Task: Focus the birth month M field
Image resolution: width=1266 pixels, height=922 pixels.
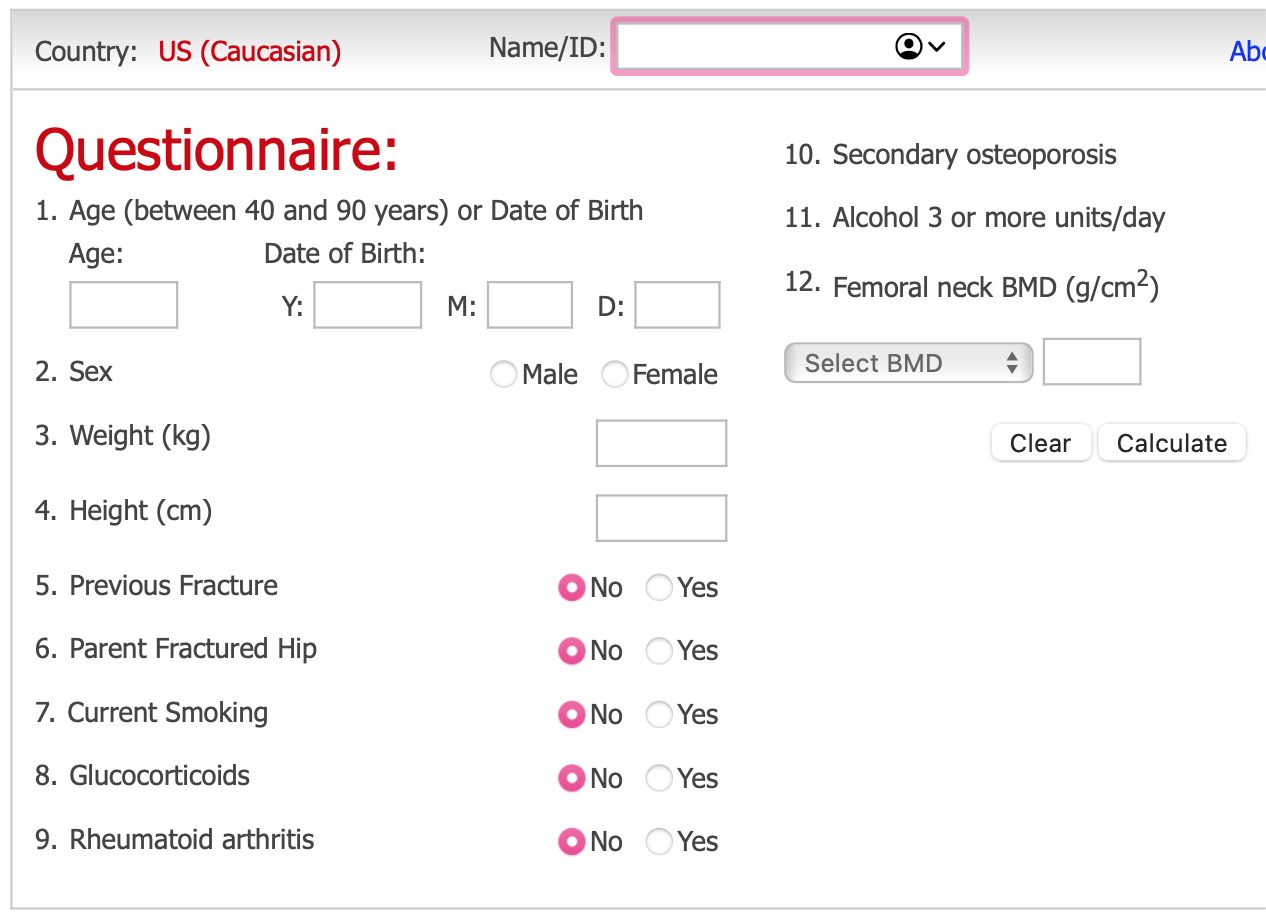Action: tap(530, 305)
